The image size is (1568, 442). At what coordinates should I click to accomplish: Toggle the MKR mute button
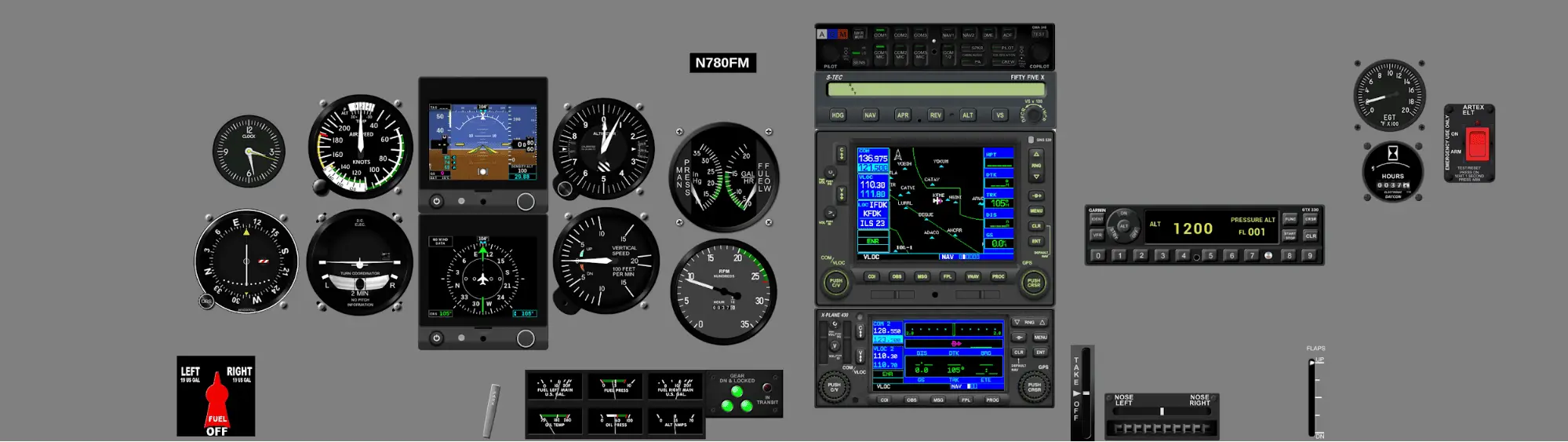(859, 34)
